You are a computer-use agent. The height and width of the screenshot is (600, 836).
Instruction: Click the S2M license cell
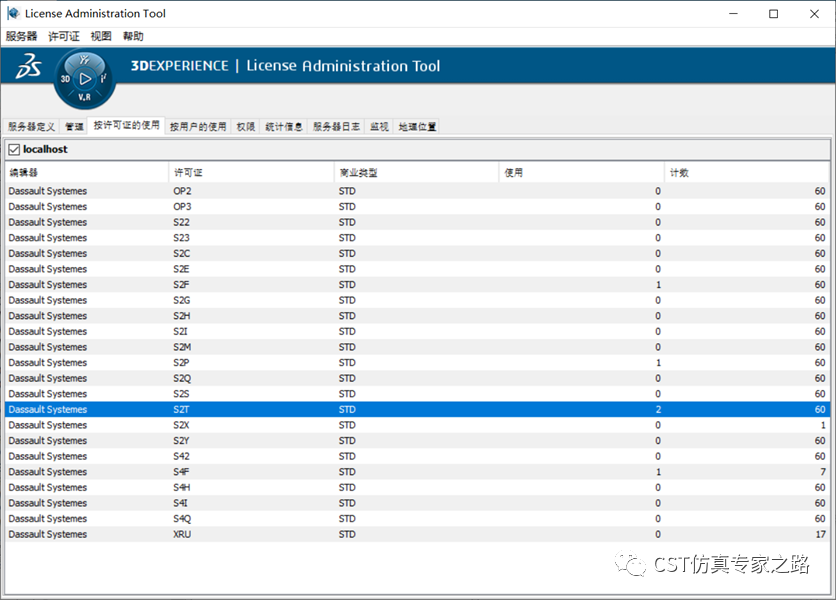(x=182, y=347)
